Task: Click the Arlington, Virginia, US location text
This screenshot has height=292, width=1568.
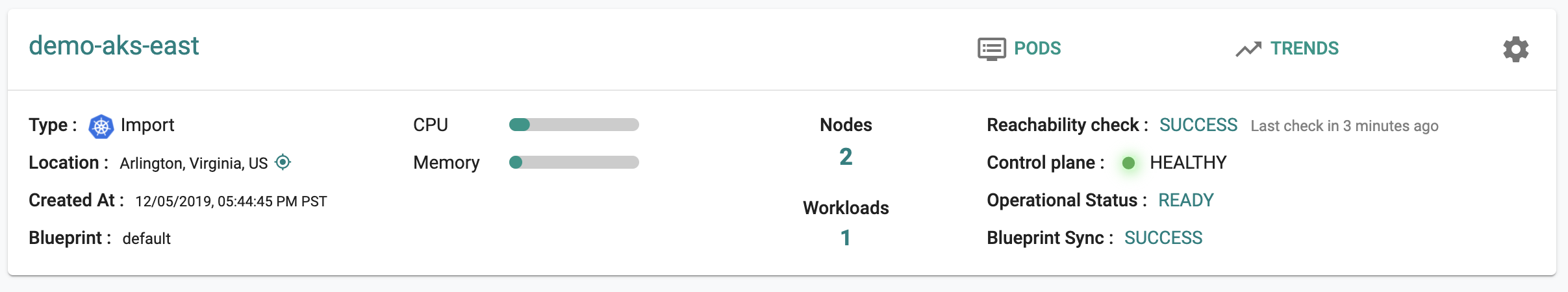Action: tap(194, 164)
